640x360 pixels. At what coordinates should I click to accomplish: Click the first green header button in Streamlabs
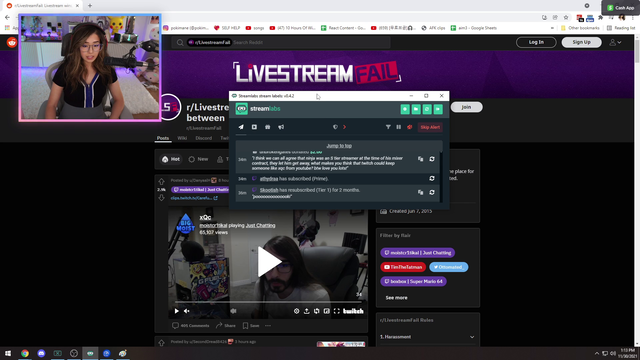coord(405,109)
